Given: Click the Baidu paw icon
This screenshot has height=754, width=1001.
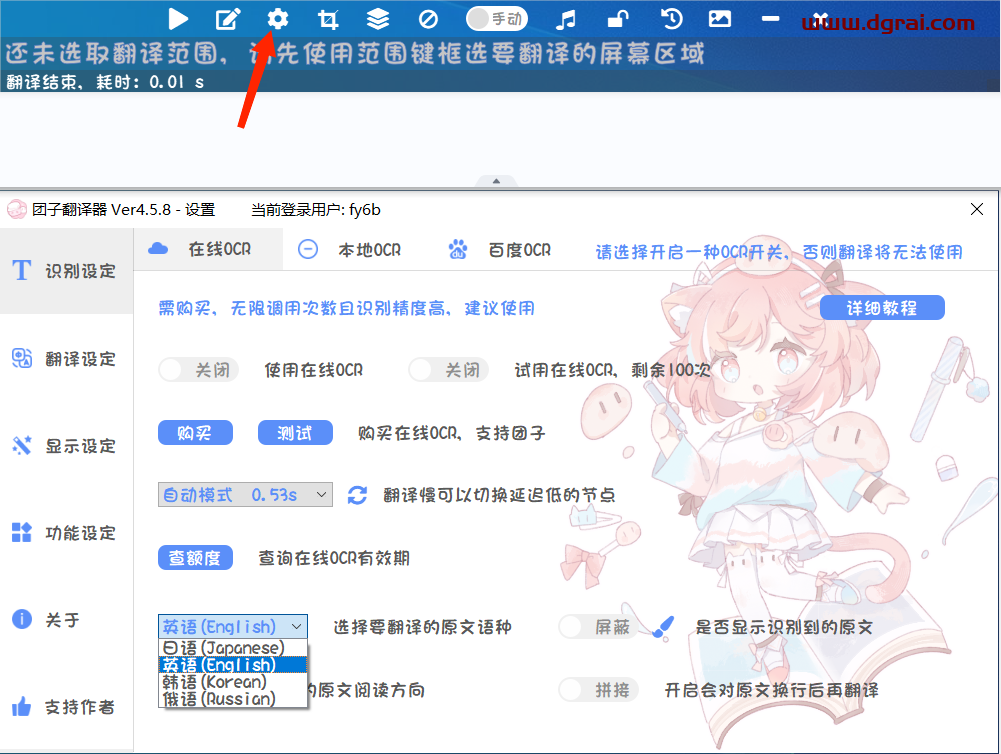Looking at the screenshot, I should (x=458, y=249).
